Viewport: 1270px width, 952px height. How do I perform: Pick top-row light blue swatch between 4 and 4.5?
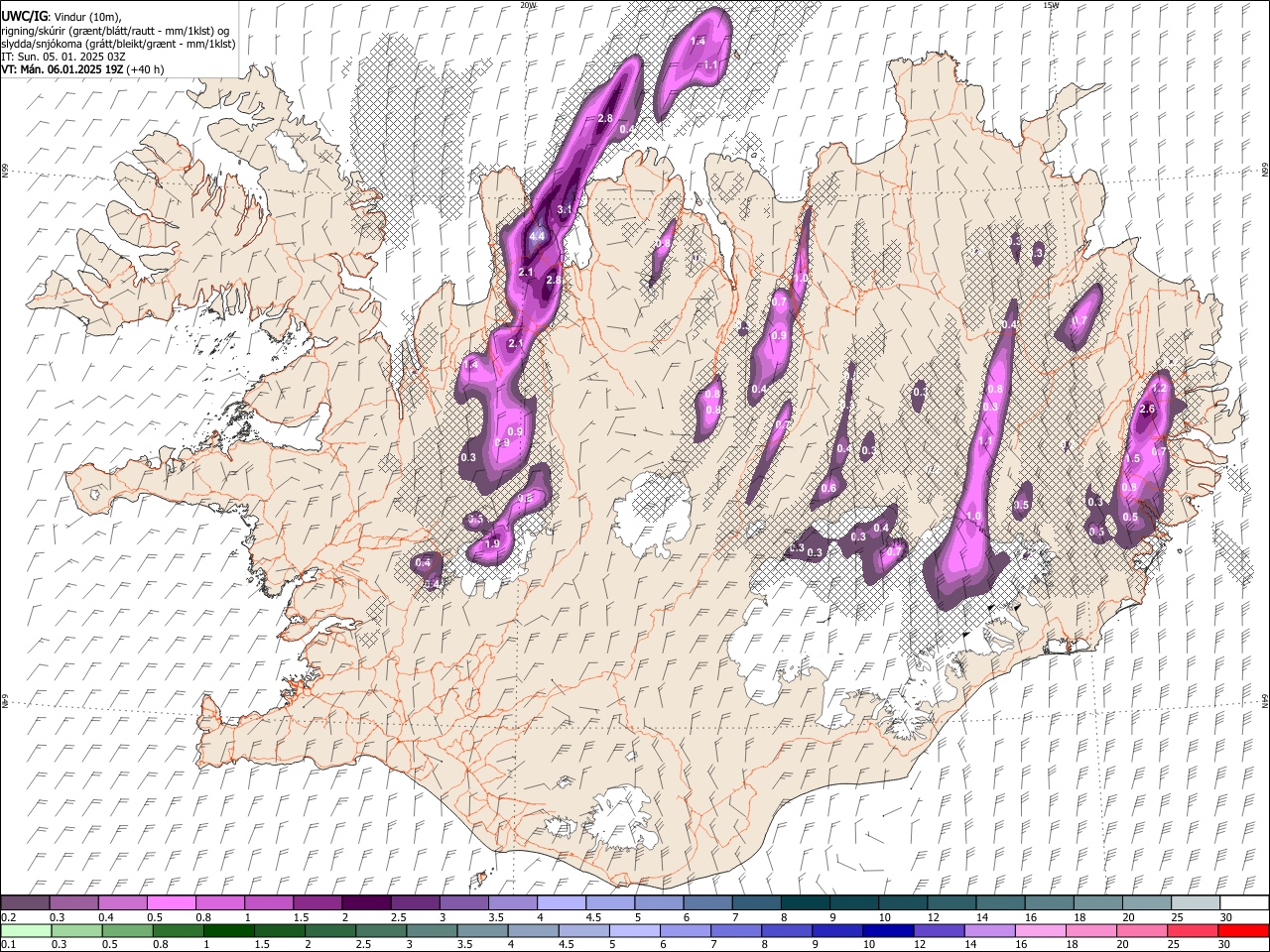tap(561, 902)
